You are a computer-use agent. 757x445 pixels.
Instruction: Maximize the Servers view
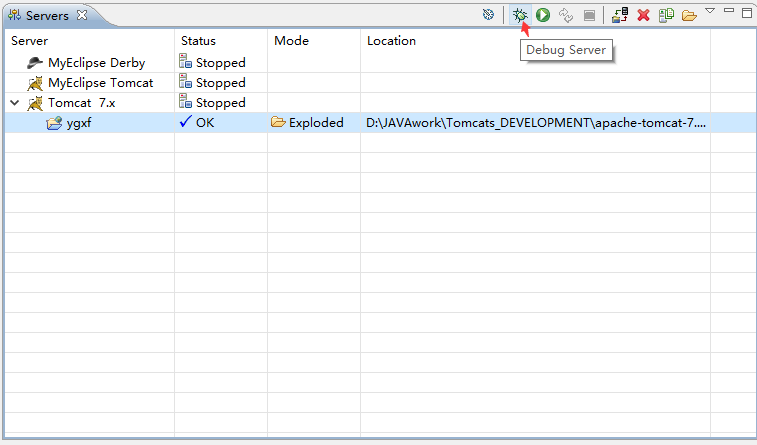(747, 13)
